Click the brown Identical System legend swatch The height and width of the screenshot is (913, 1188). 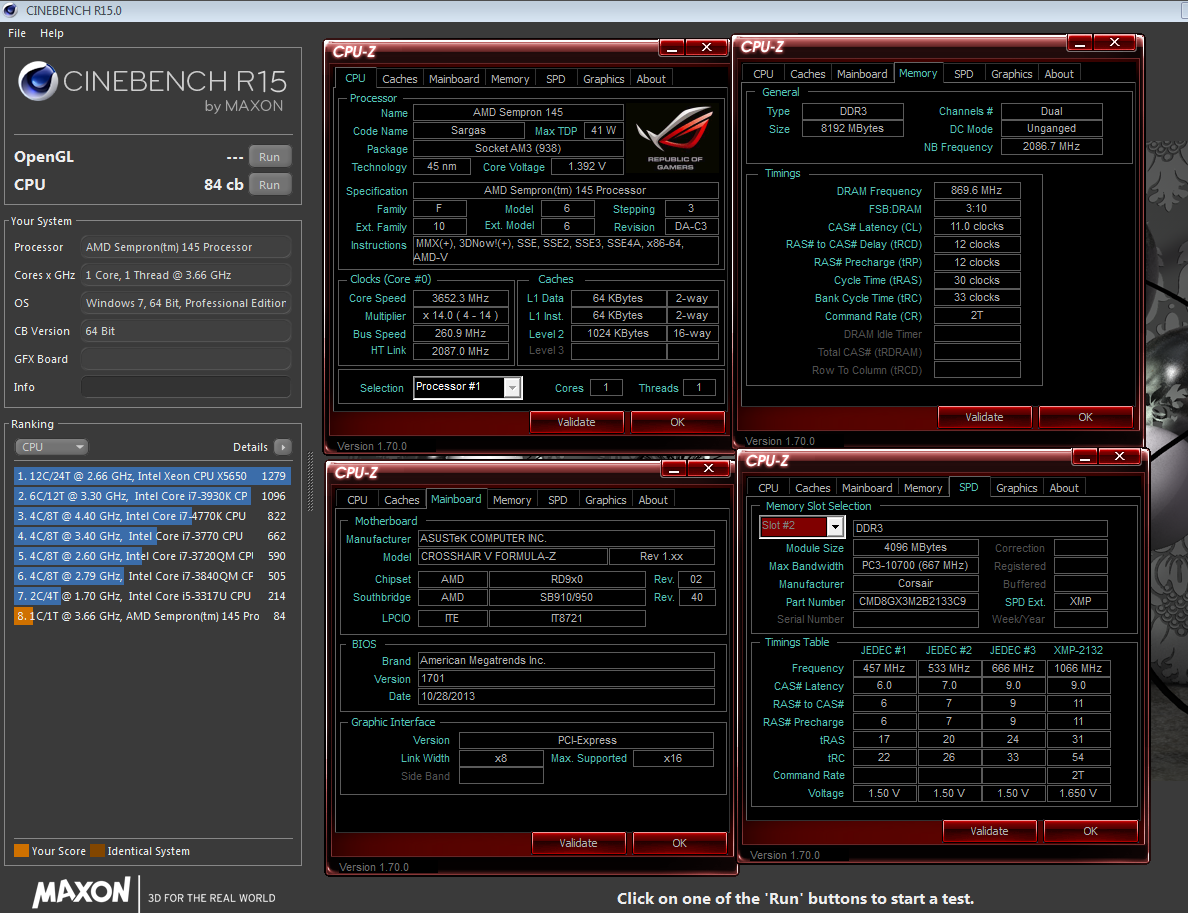pos(97,851)
